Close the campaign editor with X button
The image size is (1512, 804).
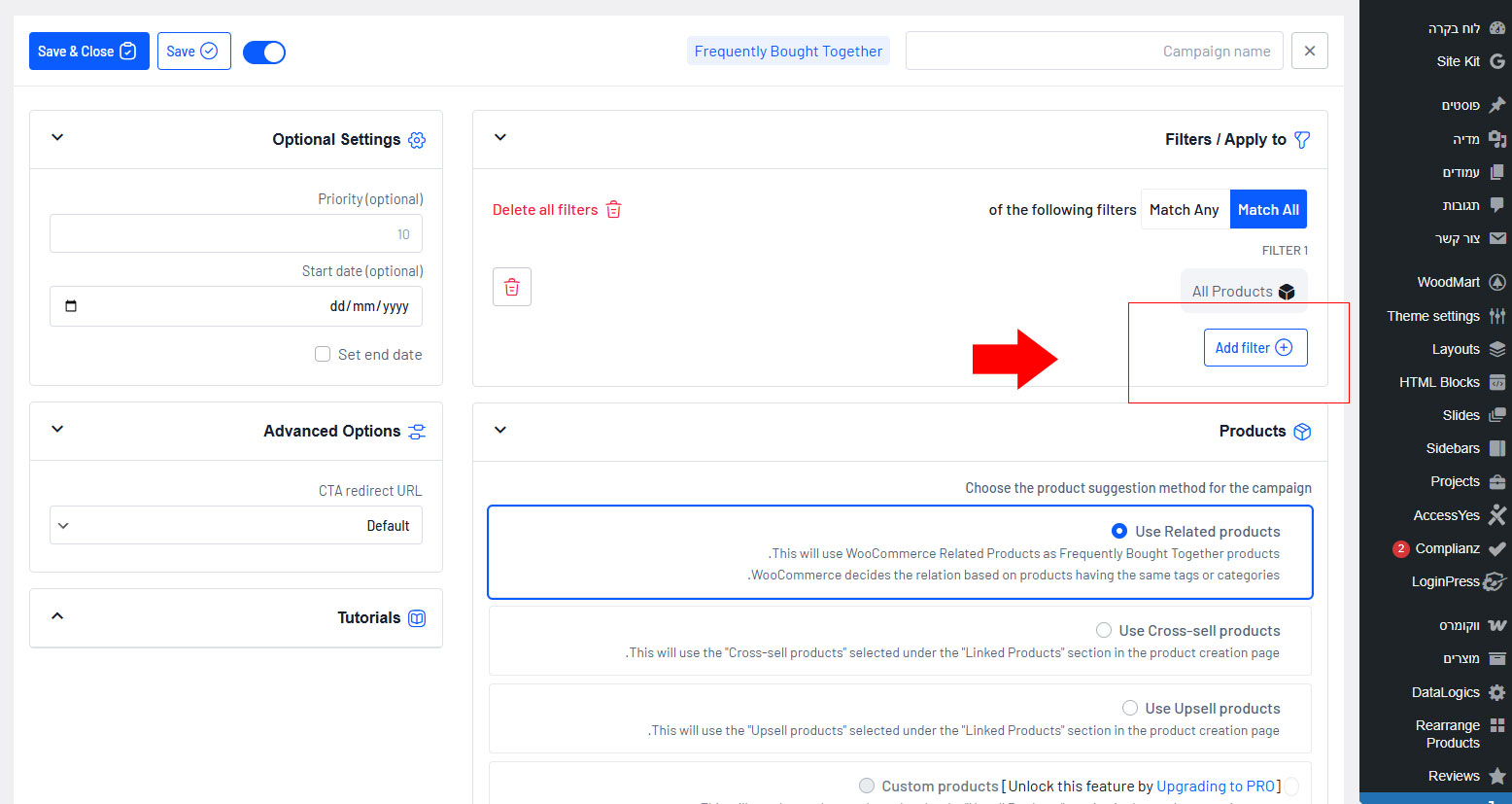(x=1309, y=51)
